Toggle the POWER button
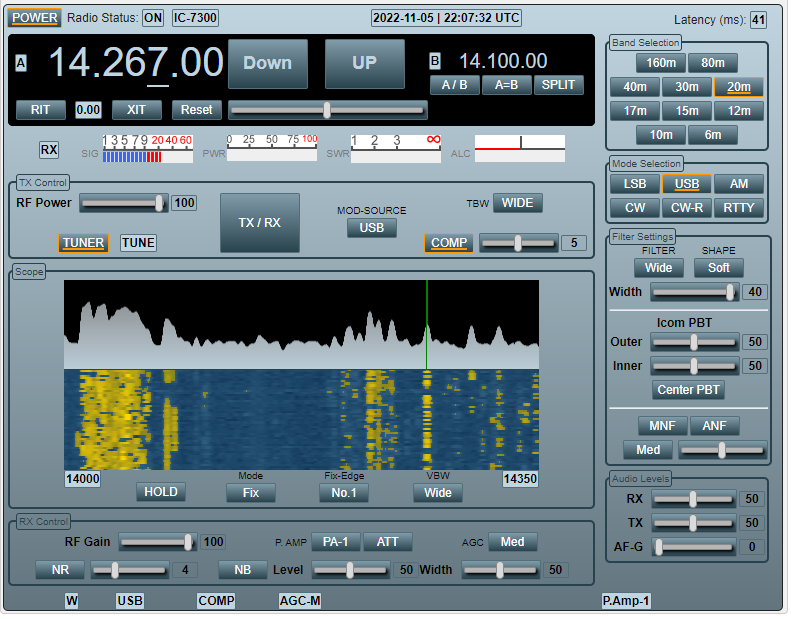 click(x=35, y=18)
